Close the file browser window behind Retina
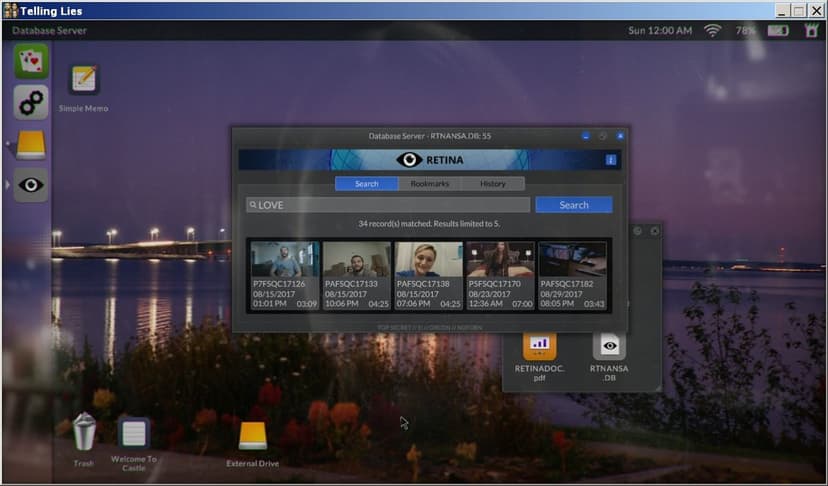Image resolution: width=828 pixels, height=486 pixels. [x=654, y=231]
